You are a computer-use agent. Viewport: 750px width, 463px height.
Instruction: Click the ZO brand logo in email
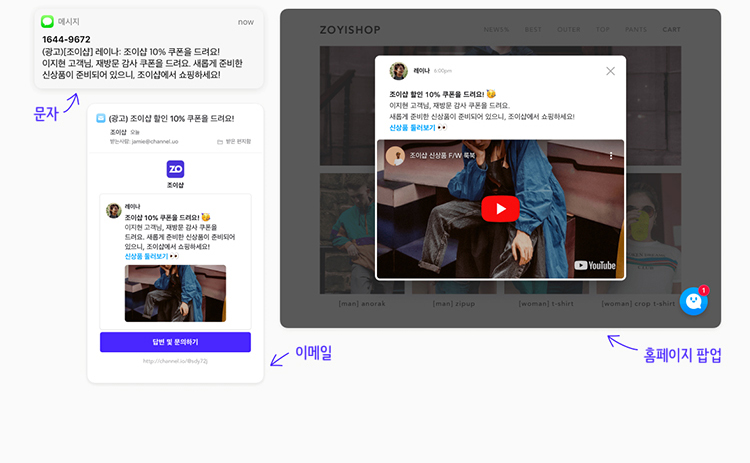(x=175, y=169)
